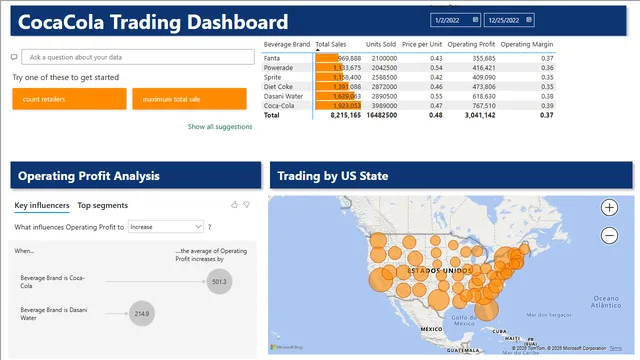Screen dimensions: 640x360
Task: Click 'Beverage Brand is Dasani Water' influencer label
Action: pos(53,313)
